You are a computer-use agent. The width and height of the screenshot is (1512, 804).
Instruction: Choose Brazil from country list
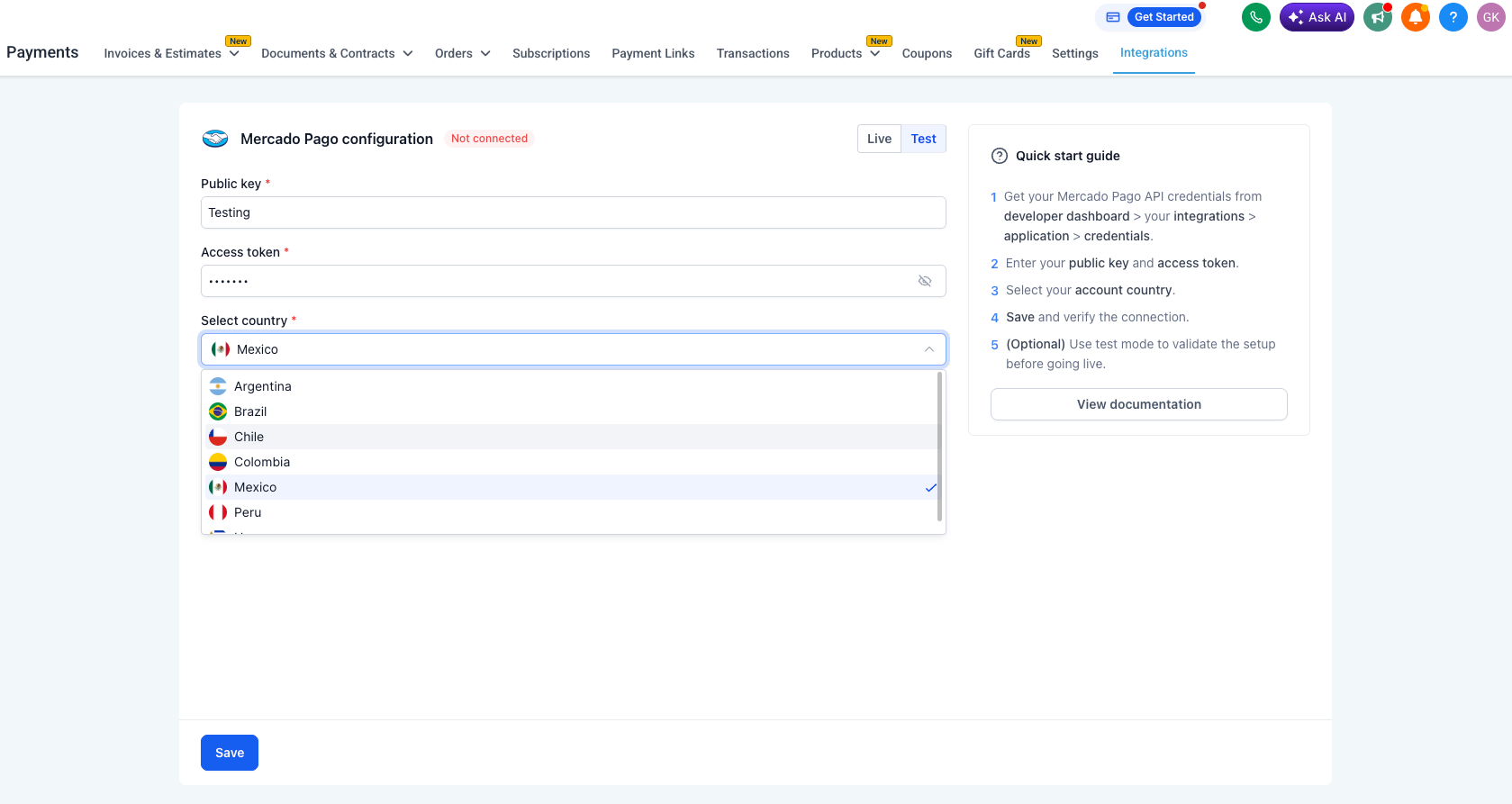pos(570,411)
